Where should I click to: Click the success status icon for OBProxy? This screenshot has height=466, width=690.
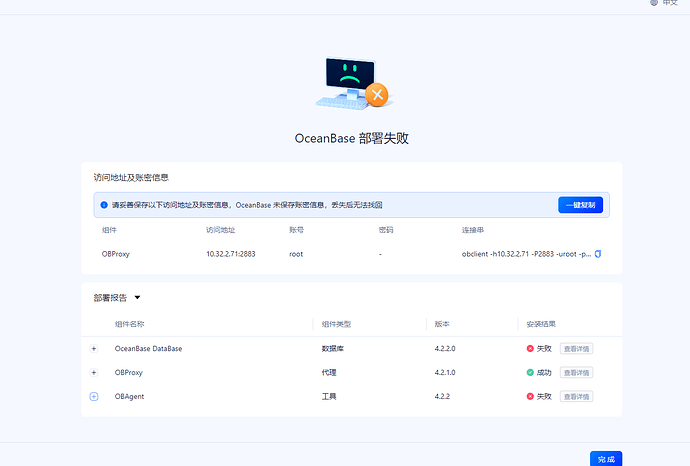[x=530, y=372]
